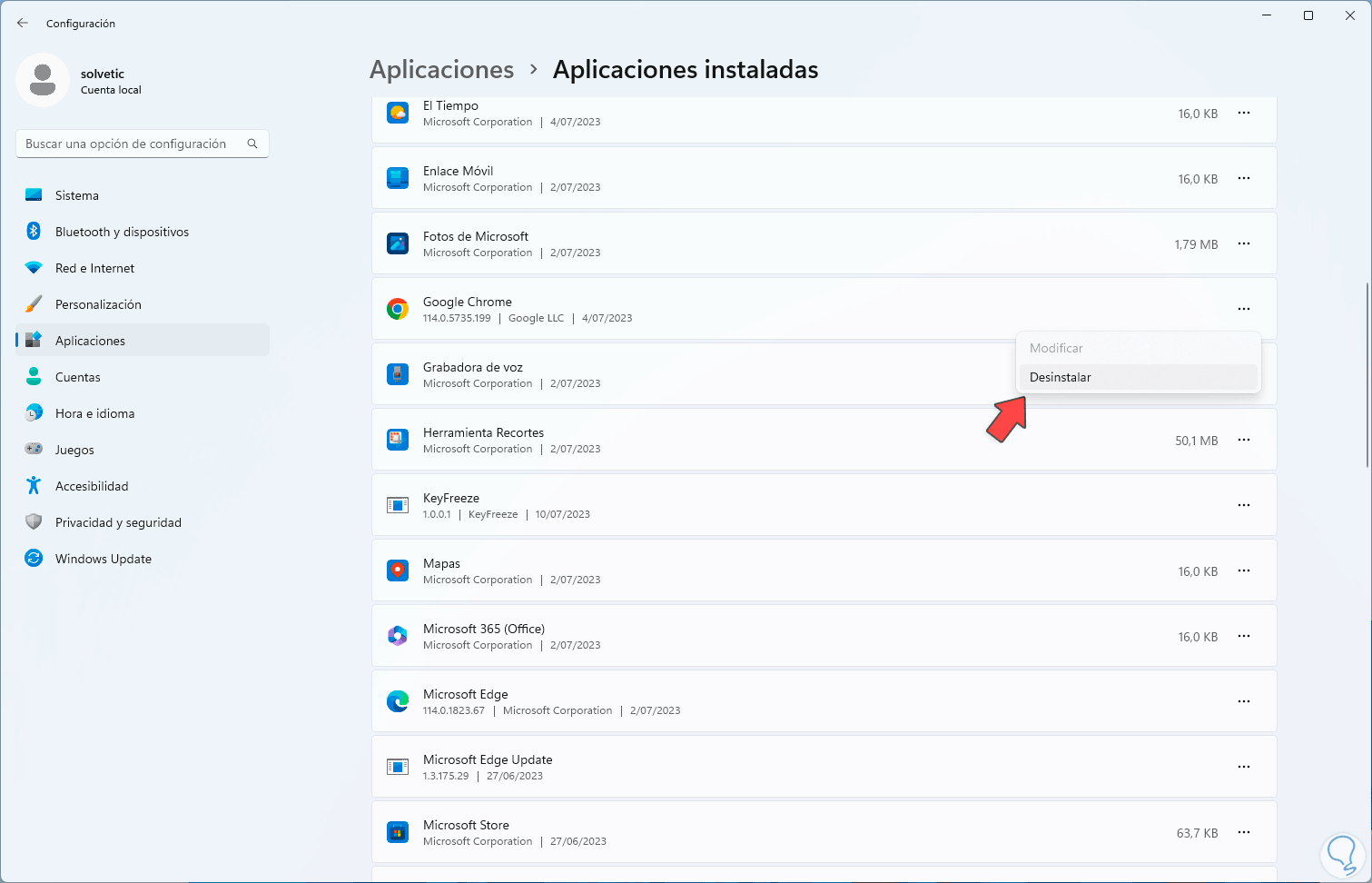Open the Personalización section
The image size is (1372, 883).
(143, 304)
